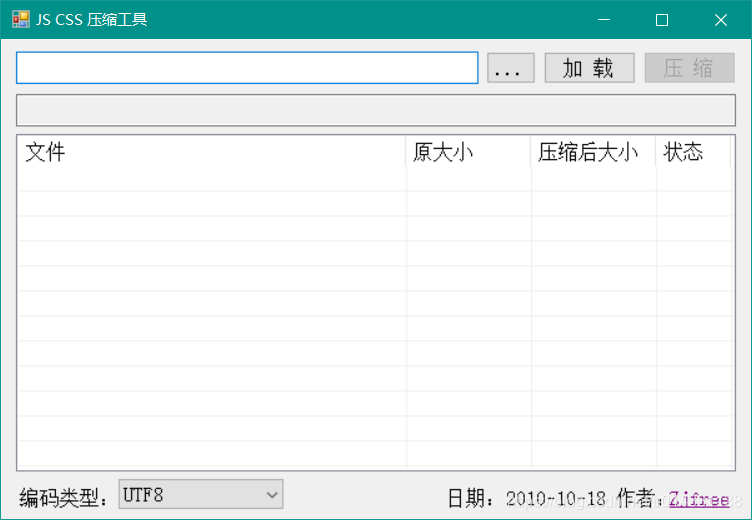
Task: Click the 编码类型 label
Action: (64, 498)
